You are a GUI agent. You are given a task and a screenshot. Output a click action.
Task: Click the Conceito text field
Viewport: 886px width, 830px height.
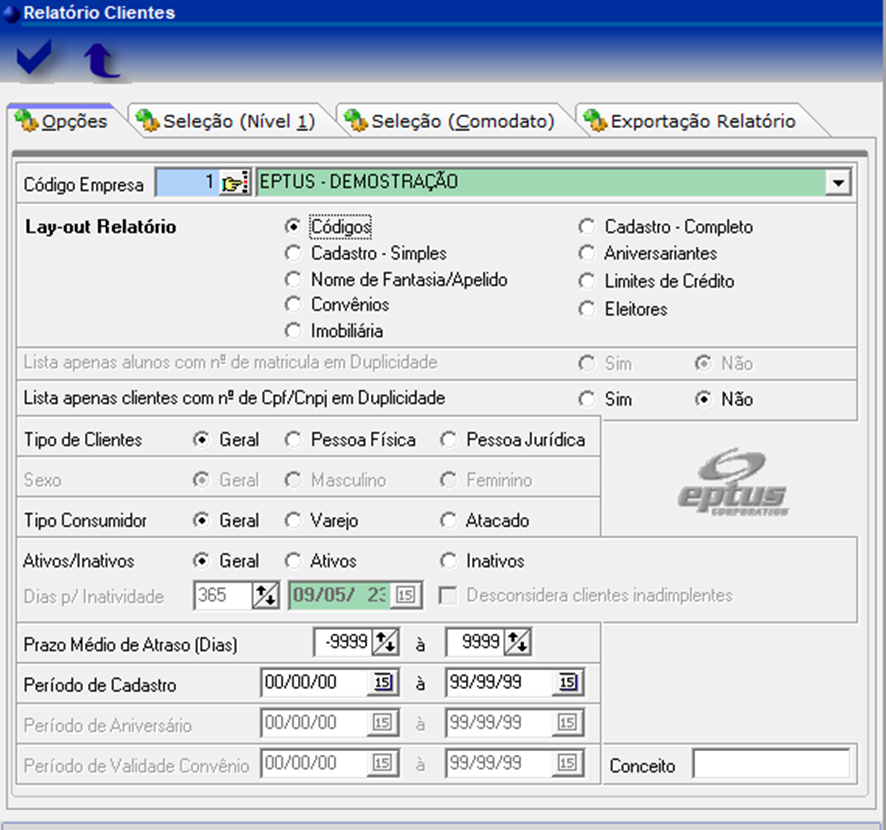click(770, 766)
